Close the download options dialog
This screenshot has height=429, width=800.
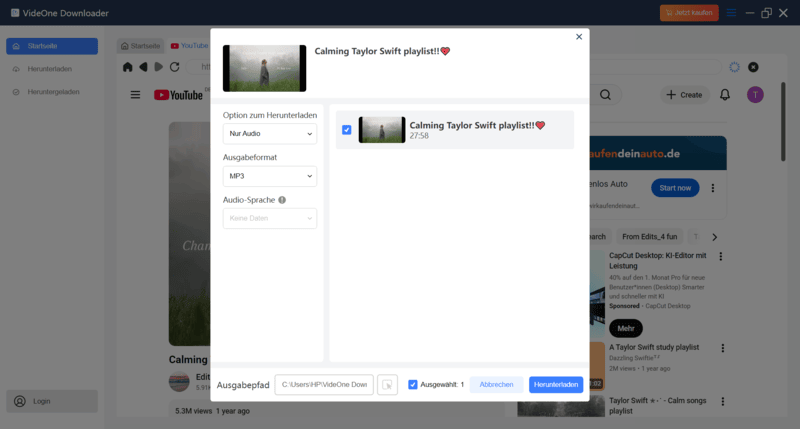[x=579, y=37]
